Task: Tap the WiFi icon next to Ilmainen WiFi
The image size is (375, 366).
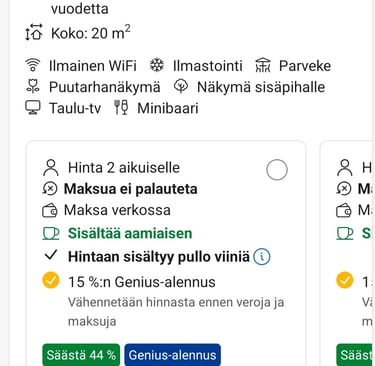Action: 33,65
